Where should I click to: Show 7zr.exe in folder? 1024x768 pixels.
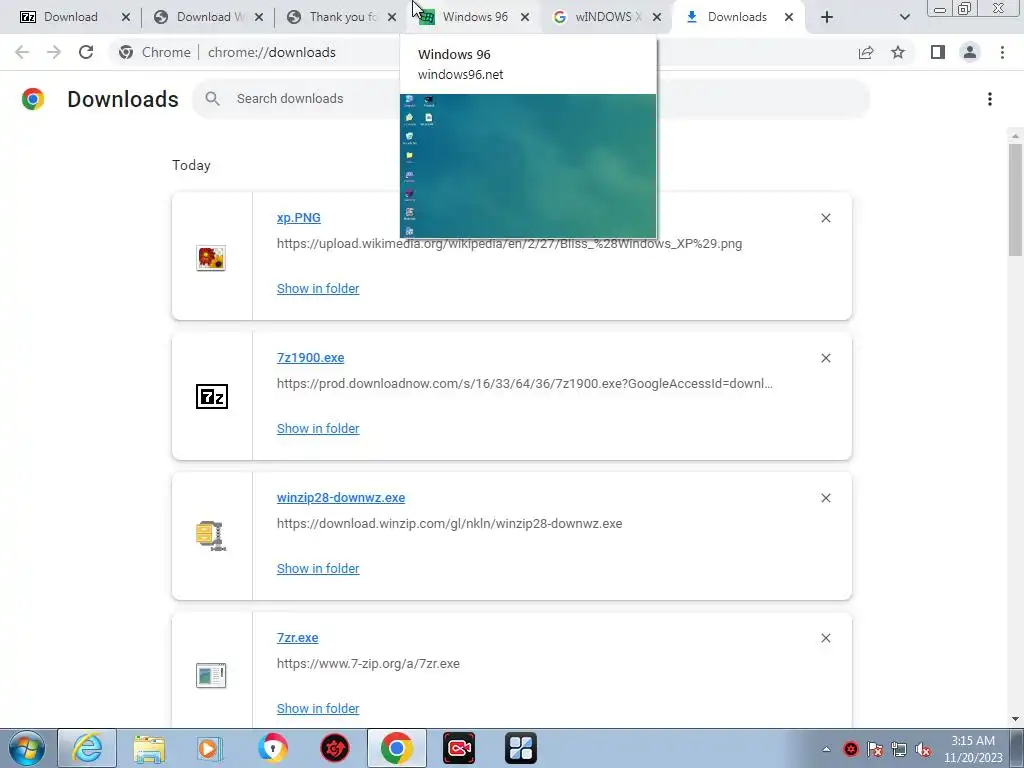[x=318, y=709]
